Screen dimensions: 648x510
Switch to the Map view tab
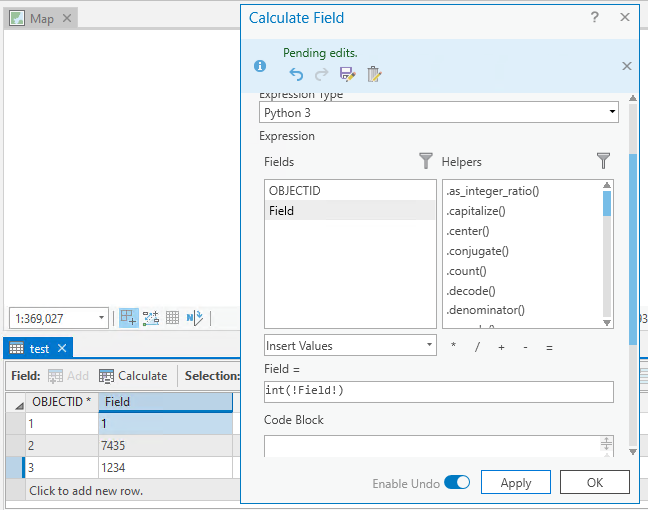[x=41, y=19]
